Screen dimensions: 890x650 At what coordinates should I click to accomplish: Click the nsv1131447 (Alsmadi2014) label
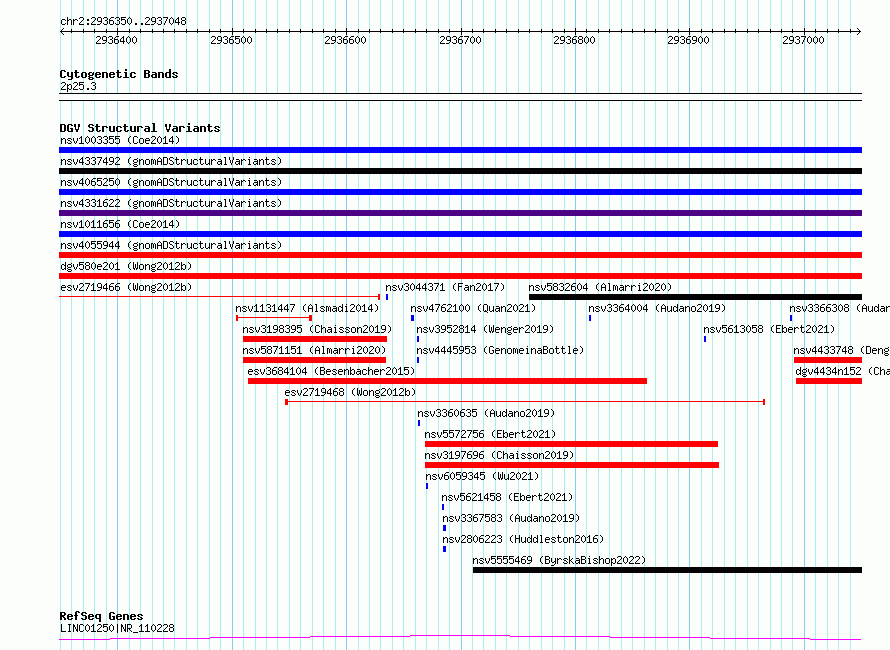[x=307, y=308]
